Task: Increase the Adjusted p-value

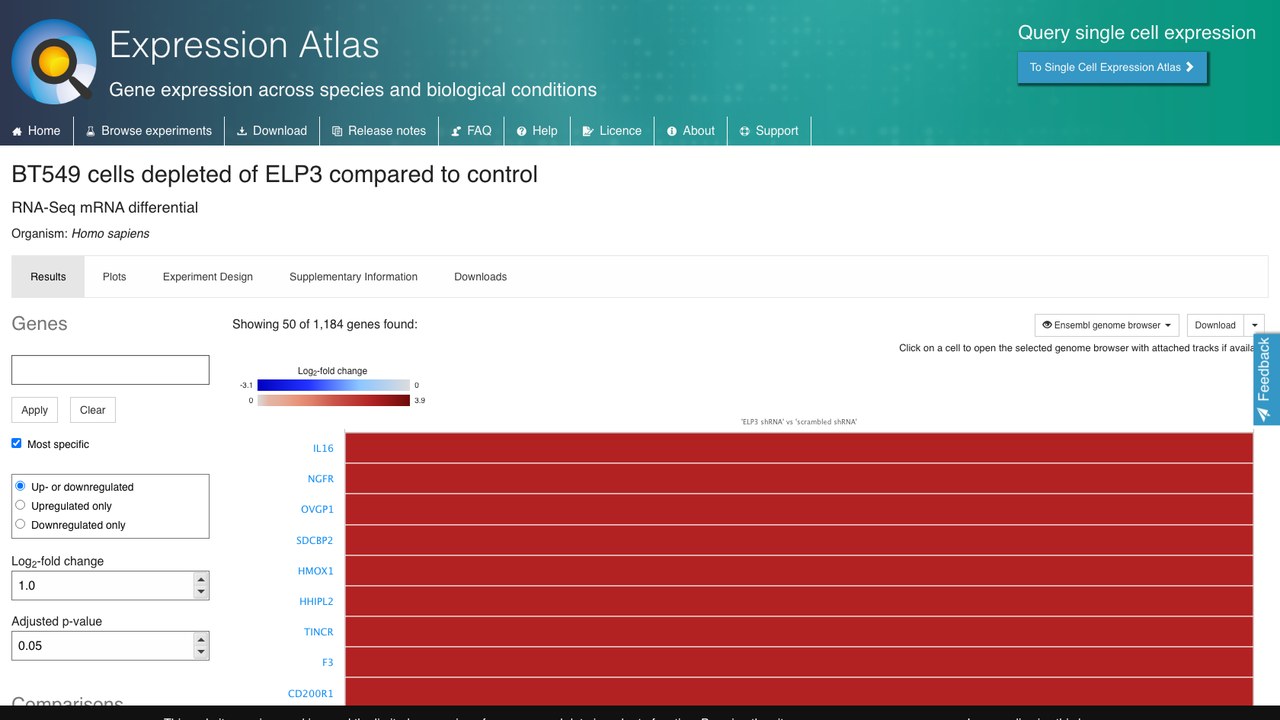Action: (x=201, y=639)
